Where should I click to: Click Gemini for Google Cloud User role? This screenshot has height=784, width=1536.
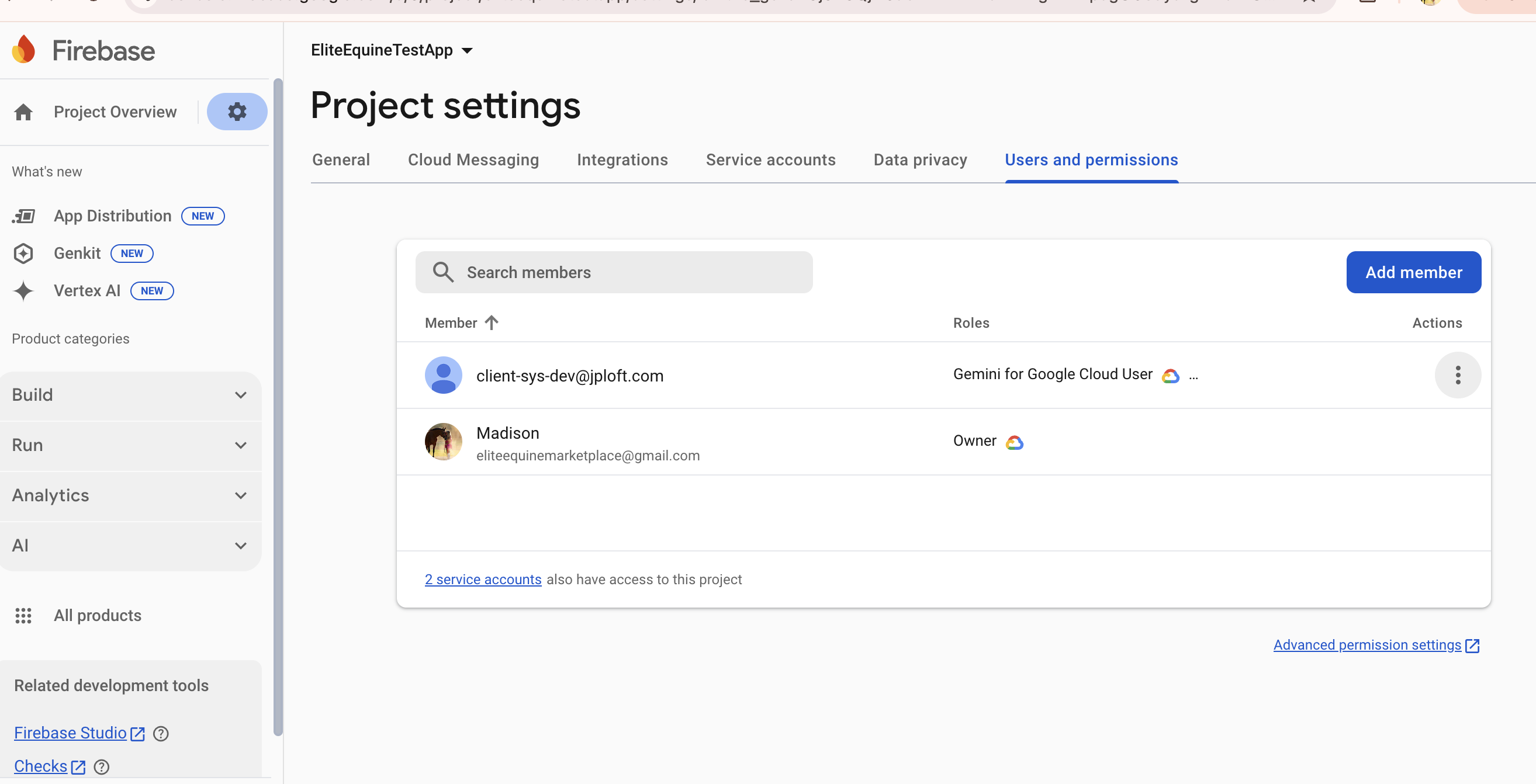coord(1053,374)
